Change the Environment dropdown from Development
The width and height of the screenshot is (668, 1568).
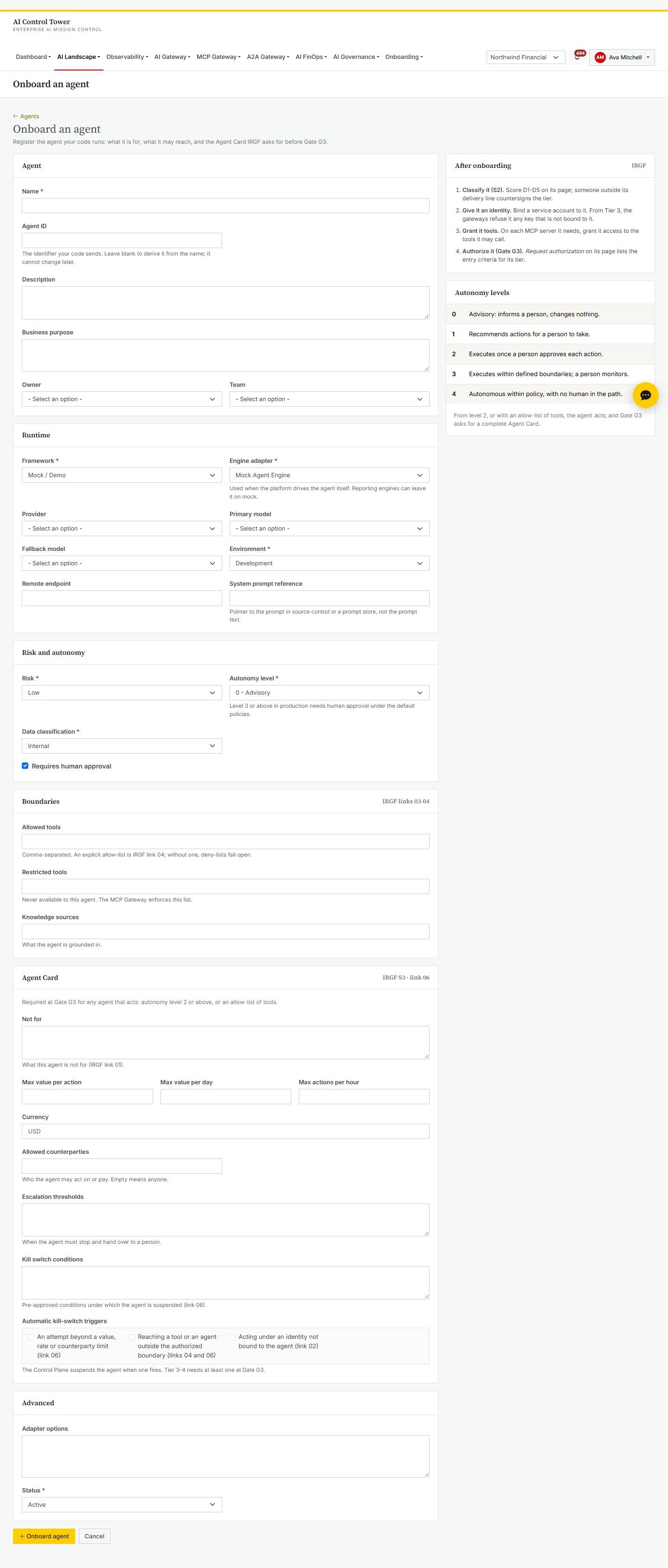click(329, 563)
